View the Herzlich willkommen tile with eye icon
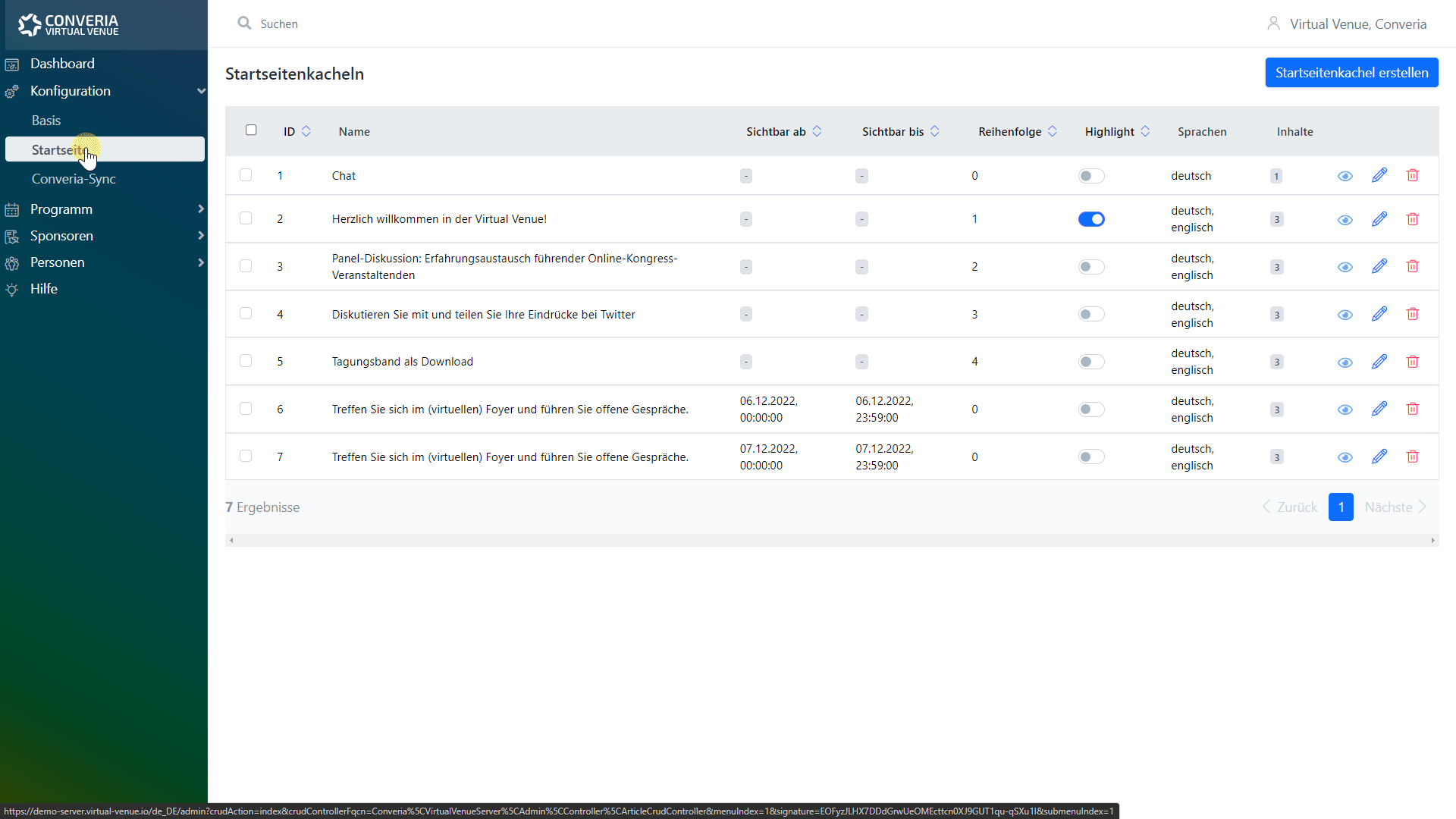The width and height of the screenshot is (1456, 819). coord(1345,220)
